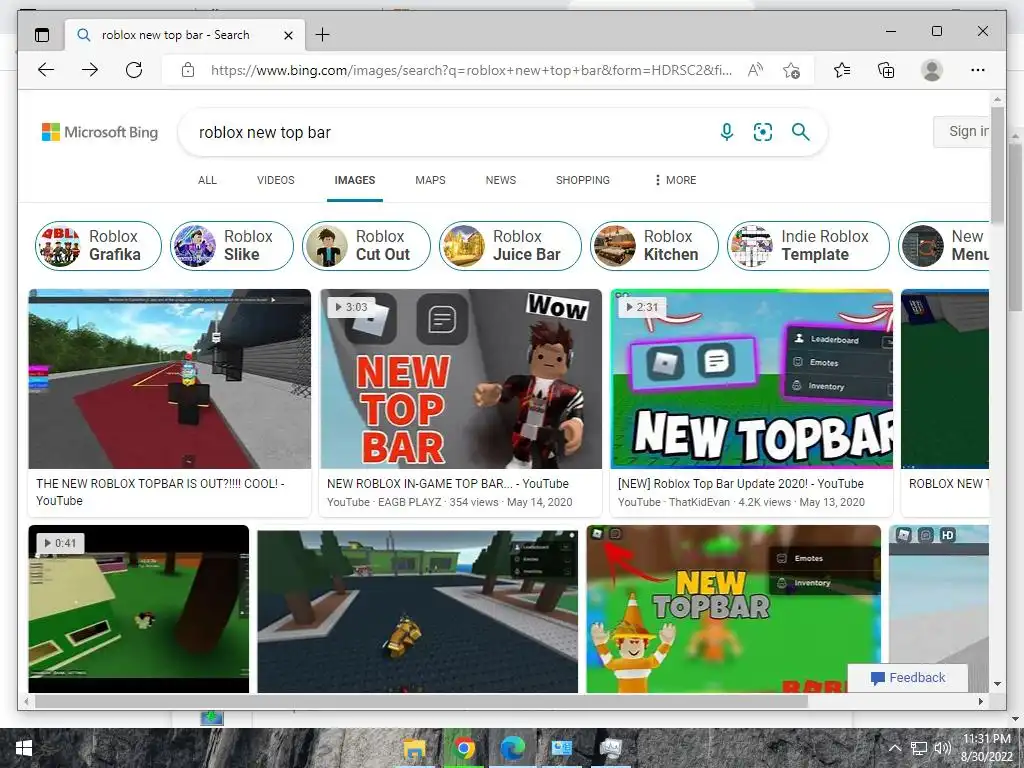
Task: Show hidden system tray icons chevron
Action: click(895, 748)
